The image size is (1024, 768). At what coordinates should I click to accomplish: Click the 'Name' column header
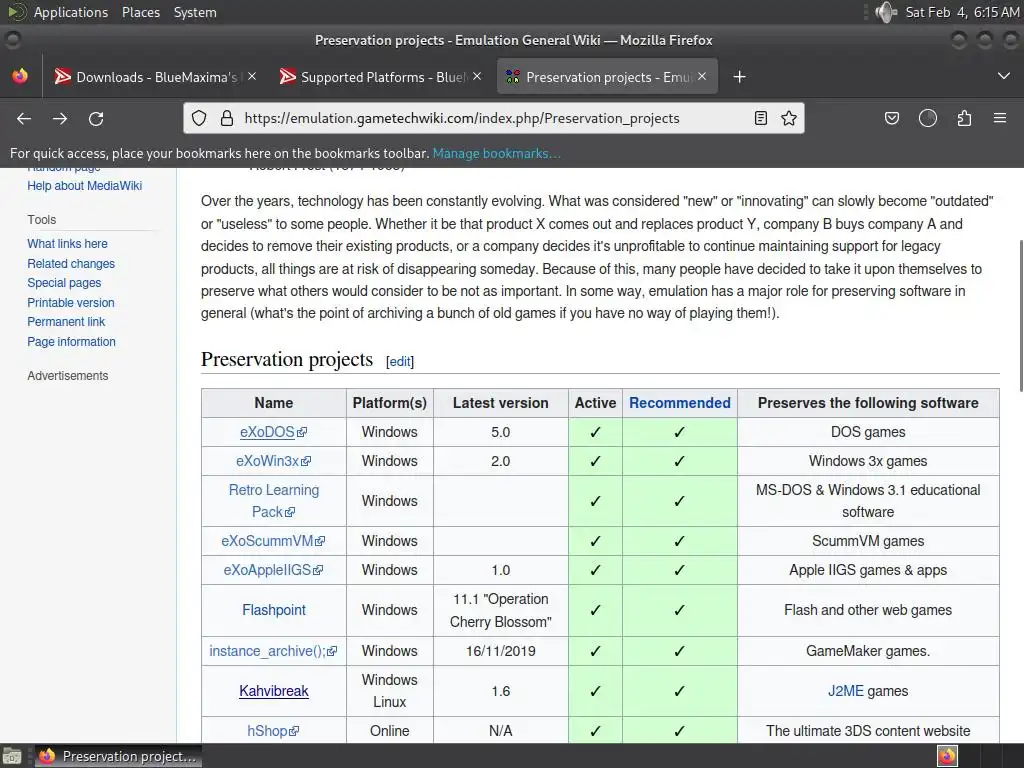pos(274,403)
